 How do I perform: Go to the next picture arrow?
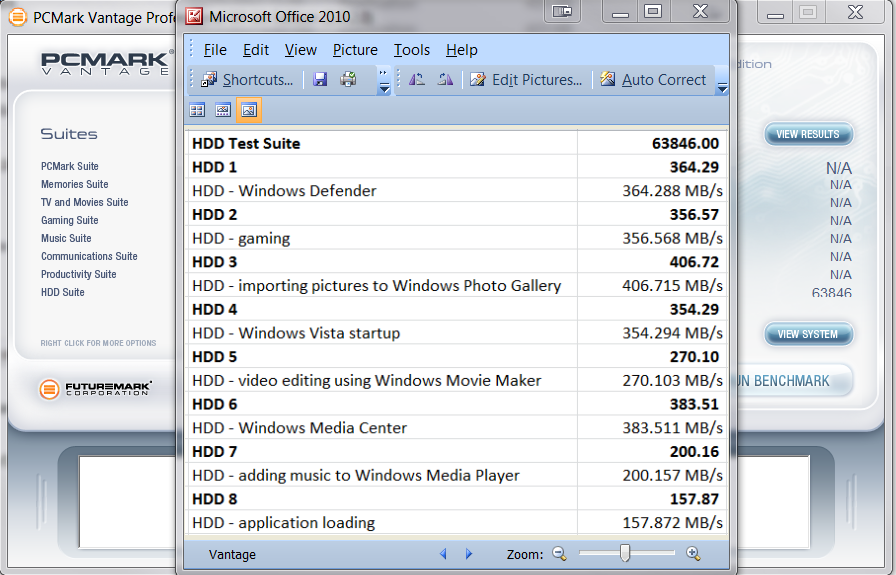468,554
